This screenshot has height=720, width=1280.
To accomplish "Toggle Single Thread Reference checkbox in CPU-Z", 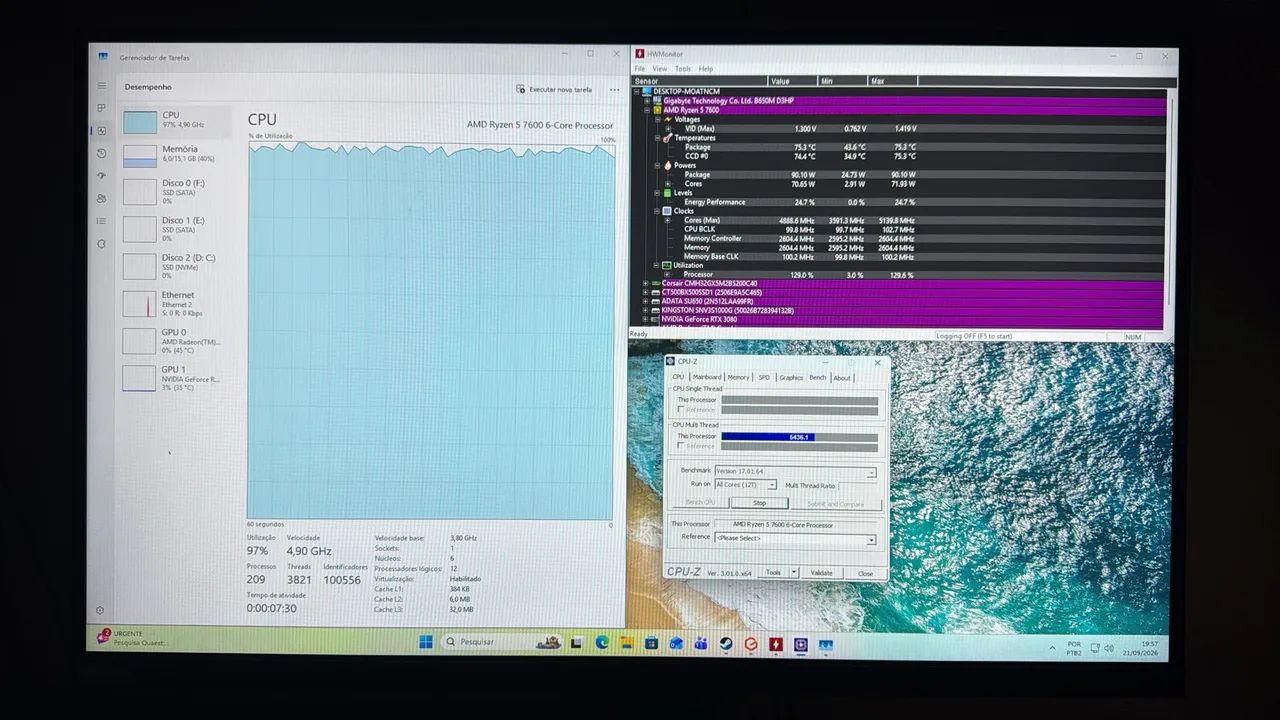I will (x=681, y=409).
